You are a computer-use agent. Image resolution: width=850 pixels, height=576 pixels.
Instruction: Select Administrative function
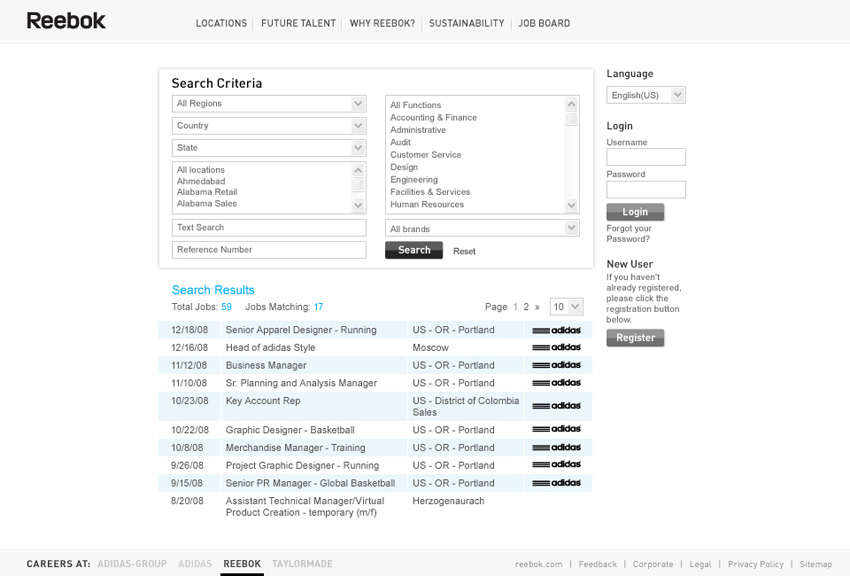click(418, 130)
